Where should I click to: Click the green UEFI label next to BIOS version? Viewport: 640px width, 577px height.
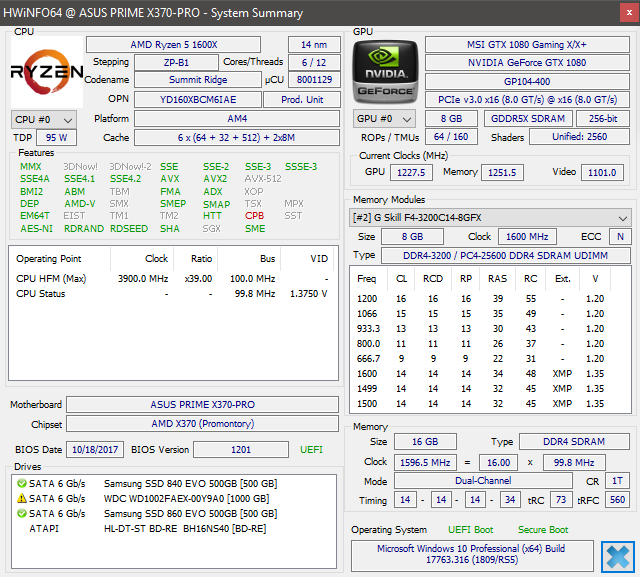(311, 450)
